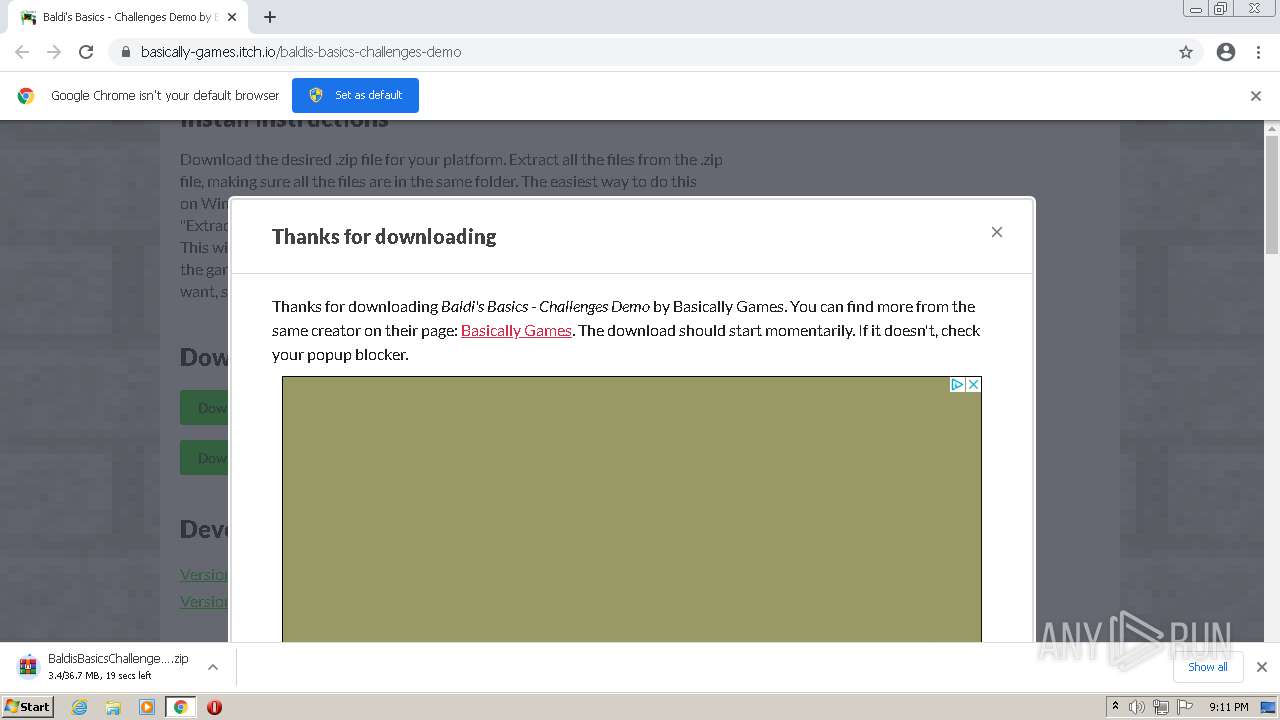The image size is (1280, 720).
Task: Click the browser forward arrow
Action: [x=54, y=52]
